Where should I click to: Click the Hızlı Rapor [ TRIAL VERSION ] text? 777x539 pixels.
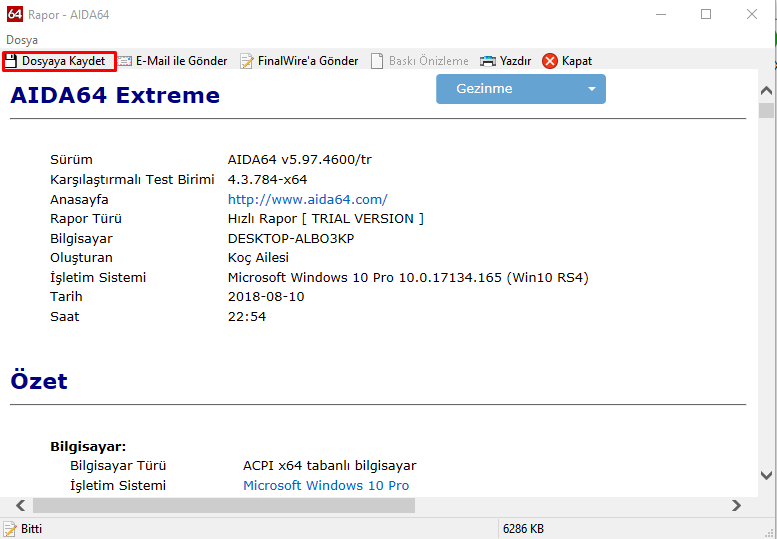pyautogui.click(x=326, y=218)
